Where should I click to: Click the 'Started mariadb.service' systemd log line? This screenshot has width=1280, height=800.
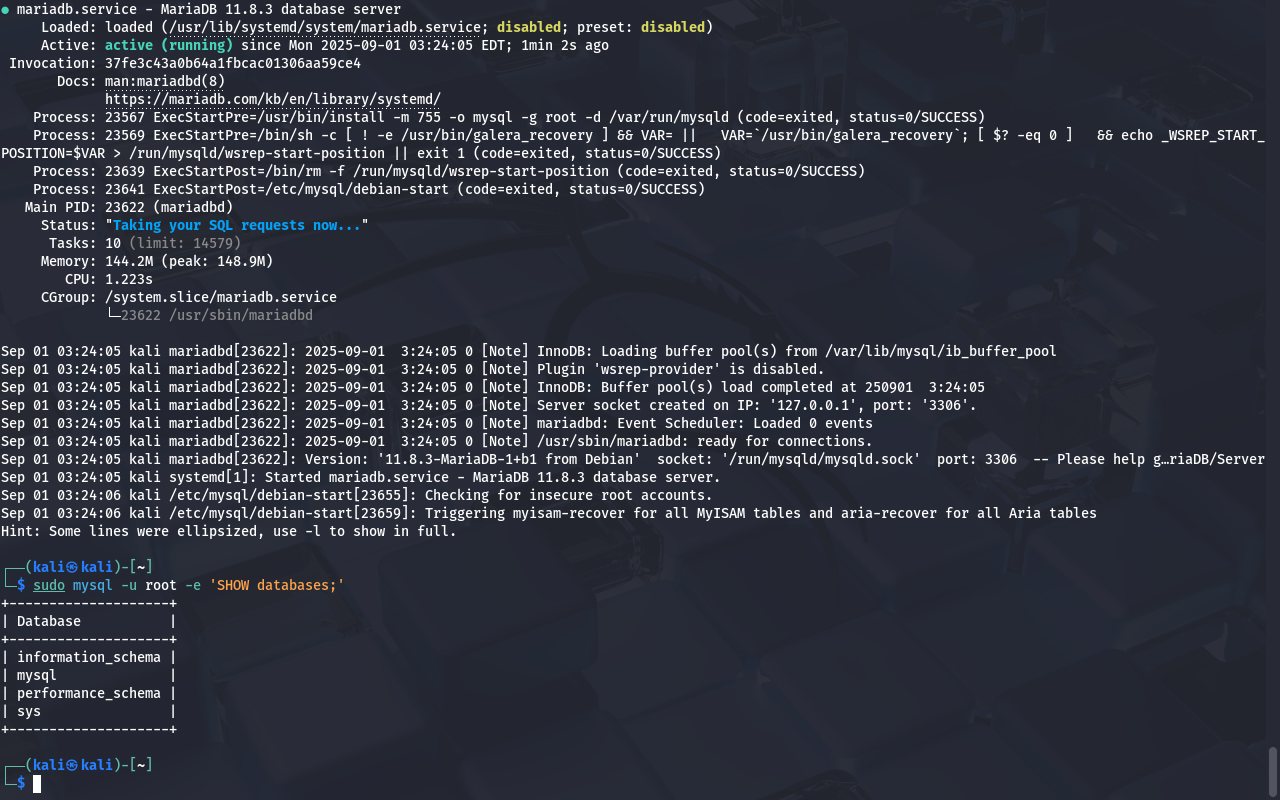pos(361,477)
